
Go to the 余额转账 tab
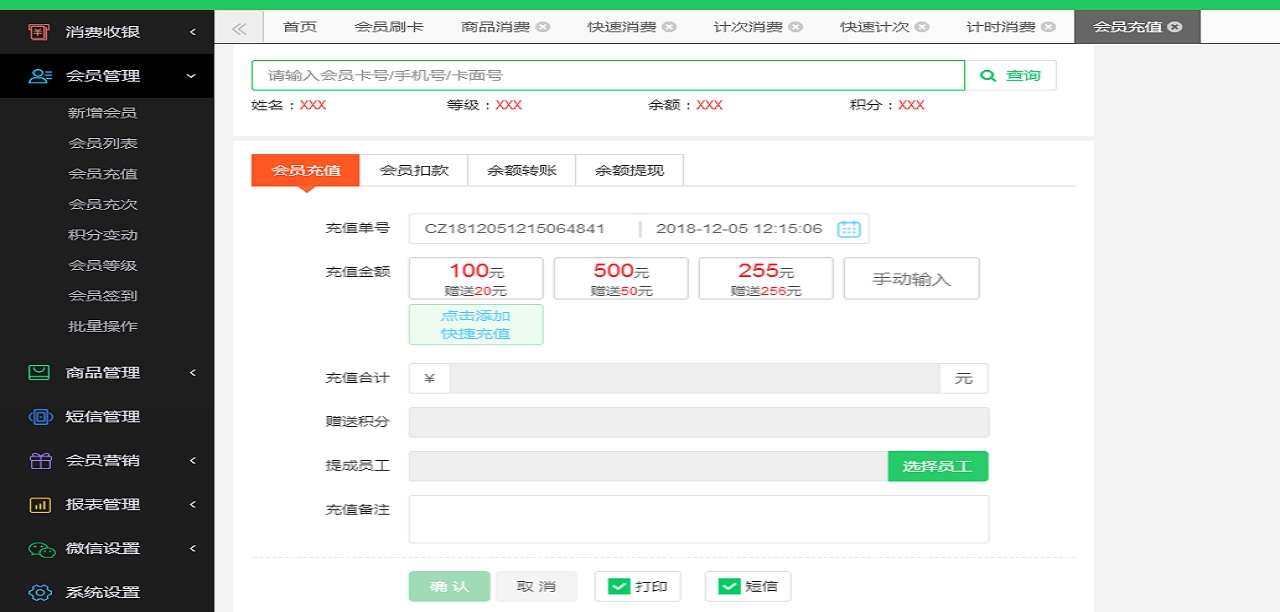coord(522,170)
